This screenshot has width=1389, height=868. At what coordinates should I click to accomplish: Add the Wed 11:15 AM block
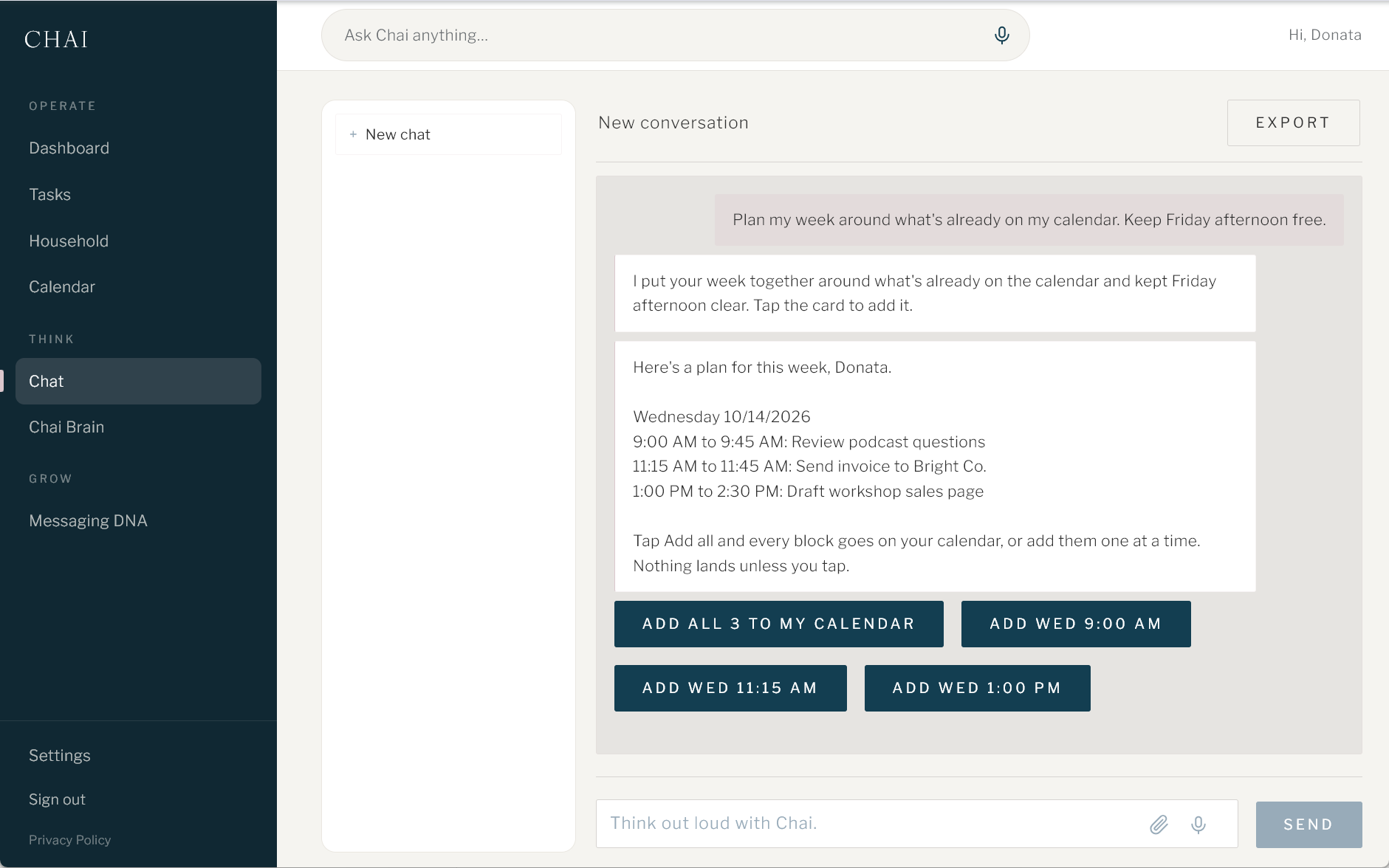[x=730, y=688]
